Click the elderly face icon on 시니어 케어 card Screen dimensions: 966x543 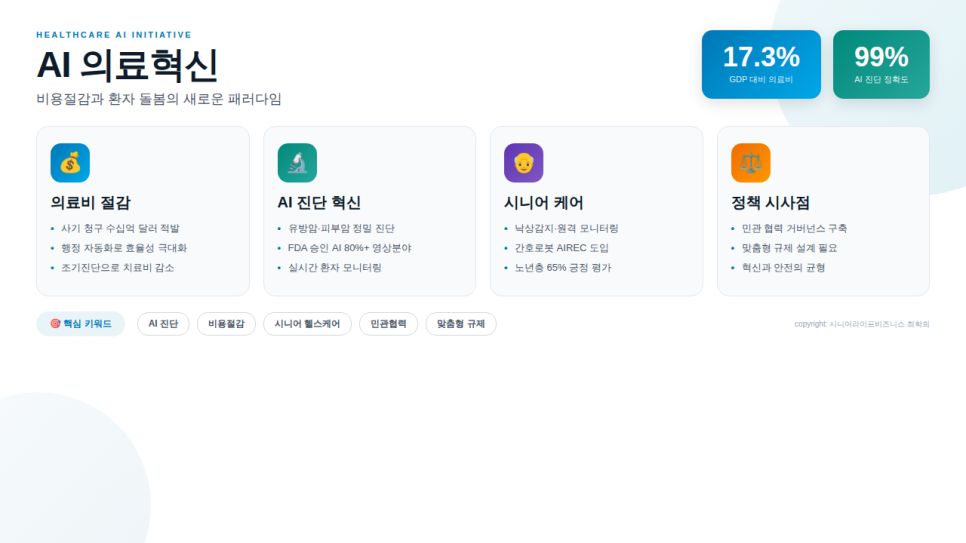click(524, 163)
